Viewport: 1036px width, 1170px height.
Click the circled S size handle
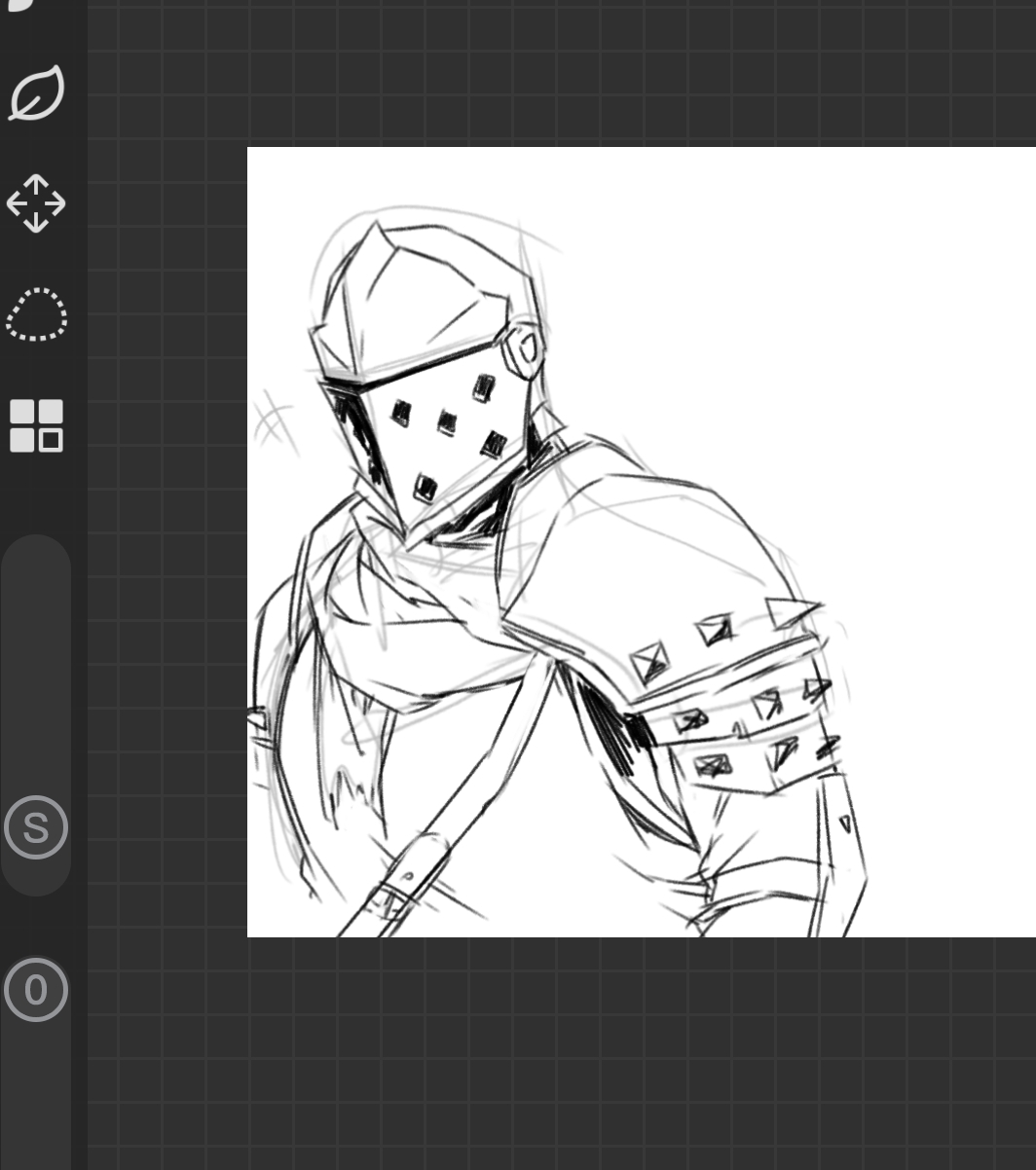click(x=36, y=827)
